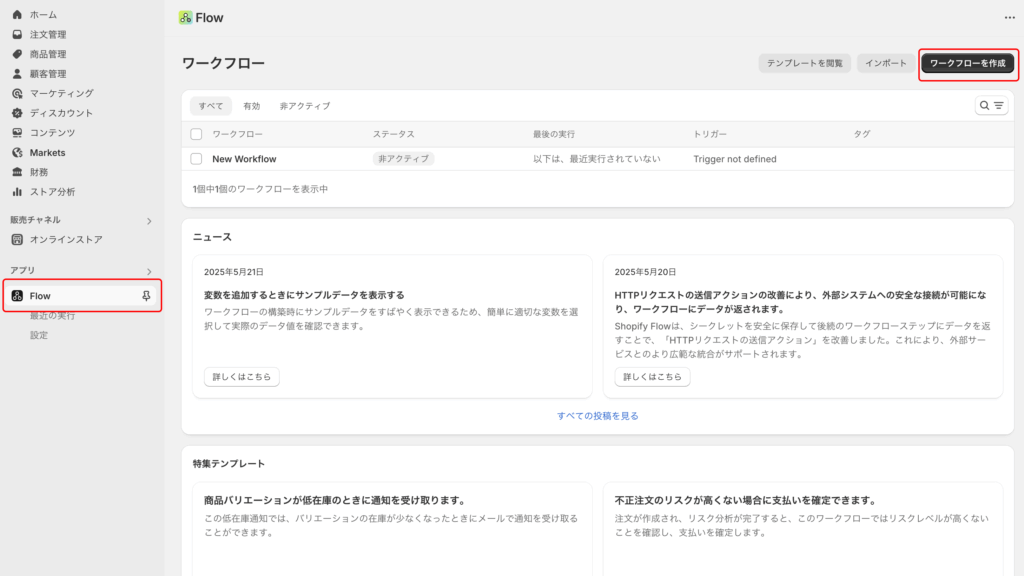Click the product tag icon (商品管理)
This screenshot has height=576, width=1024.
17,54
